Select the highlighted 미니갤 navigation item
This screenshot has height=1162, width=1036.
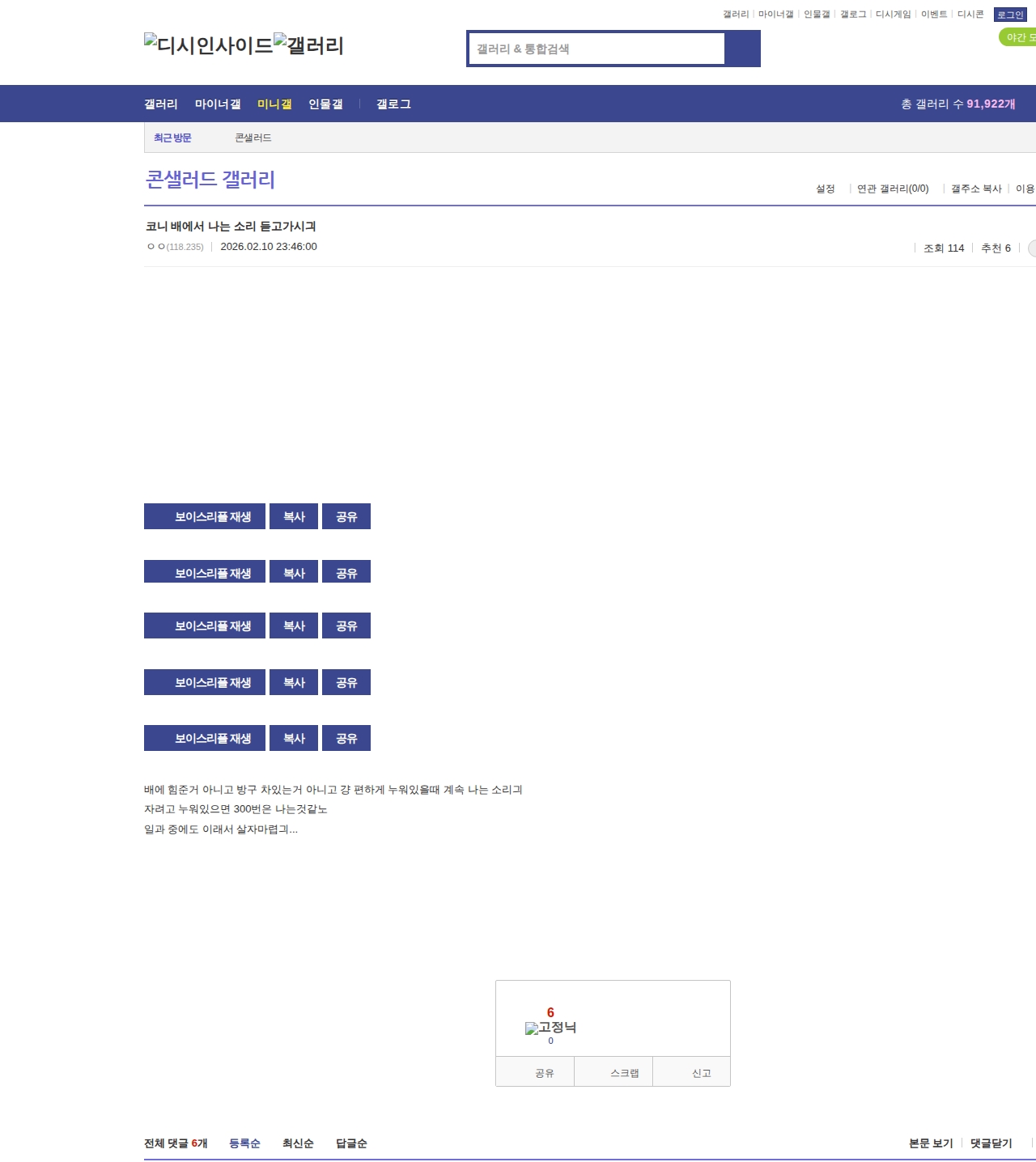point(274,104)
